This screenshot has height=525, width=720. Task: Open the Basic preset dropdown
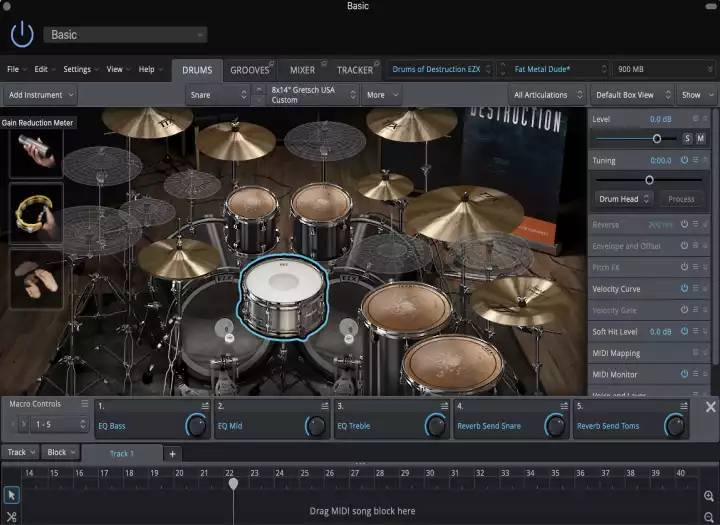pos(125,35)
